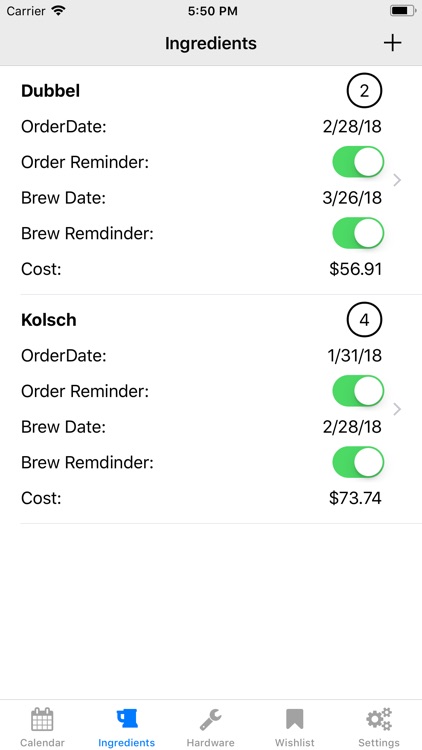Turn off Brew Remdinder for Kolsch

358,463
